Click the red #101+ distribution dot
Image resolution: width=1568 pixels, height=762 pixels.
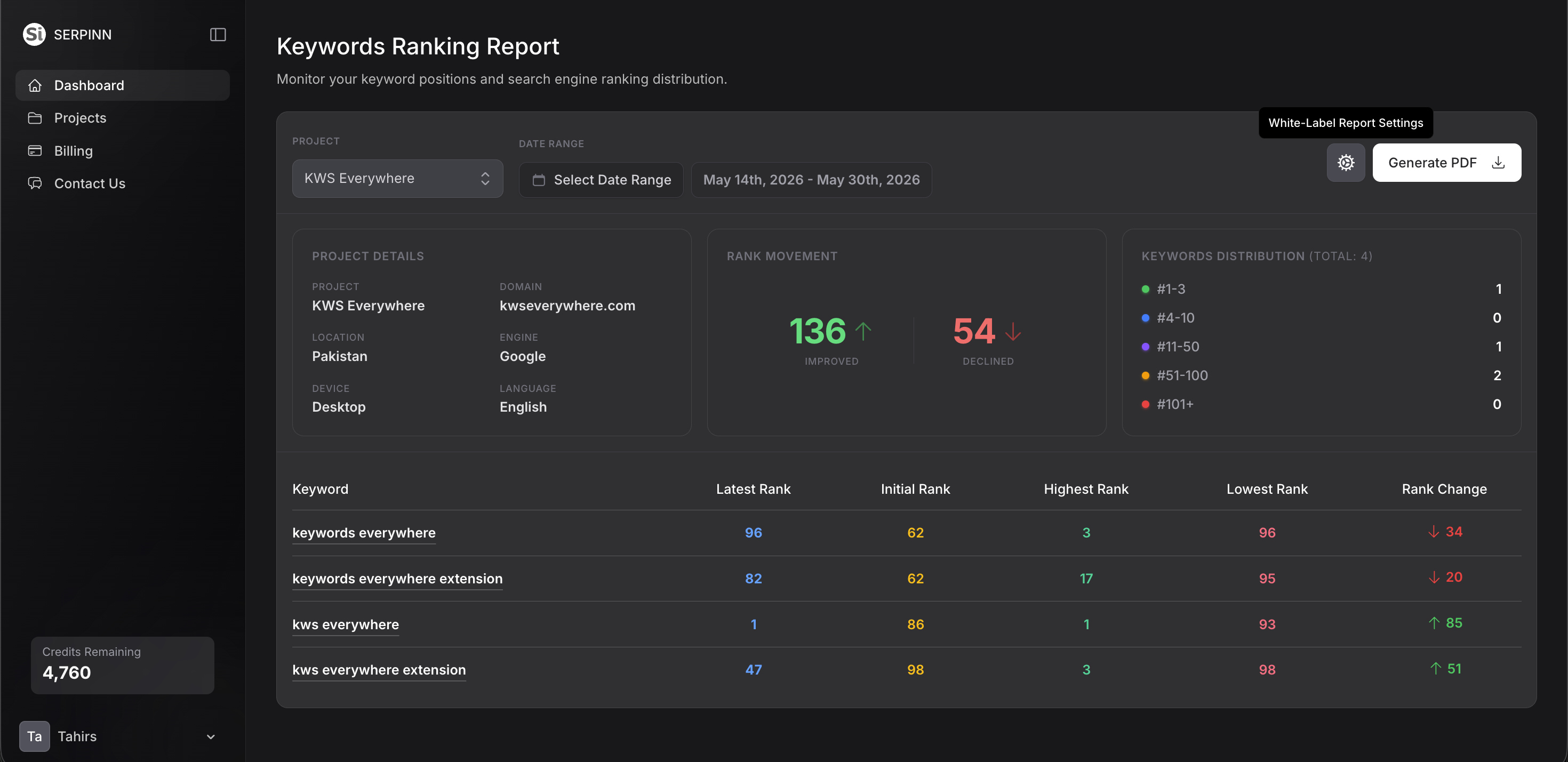[x=1145, y=404]
